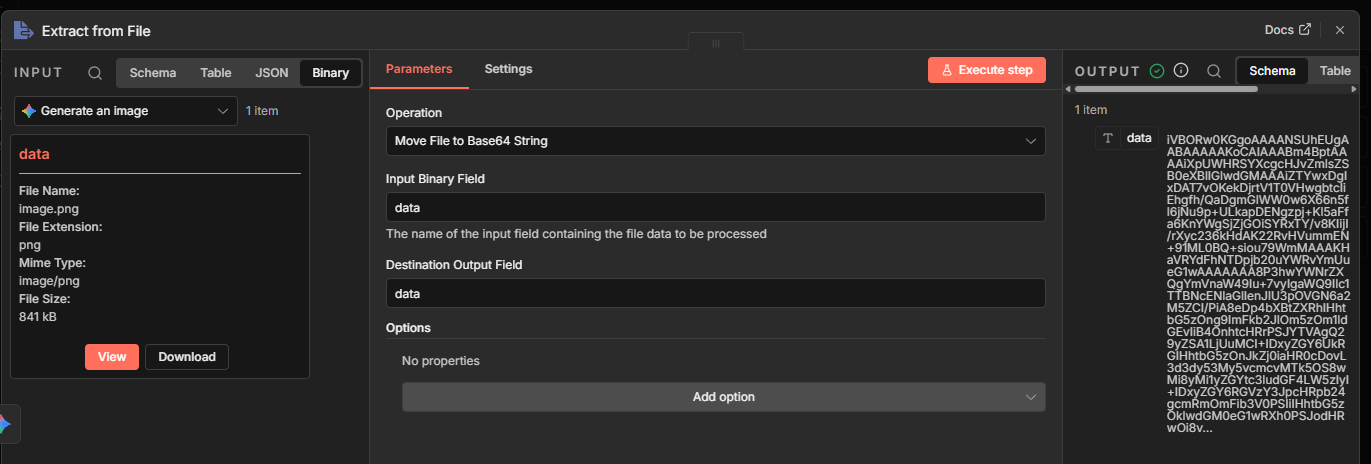Click the search icon in INPUT panel
The width and height of the screenshot is (1371, 464).
coord(95,73)
